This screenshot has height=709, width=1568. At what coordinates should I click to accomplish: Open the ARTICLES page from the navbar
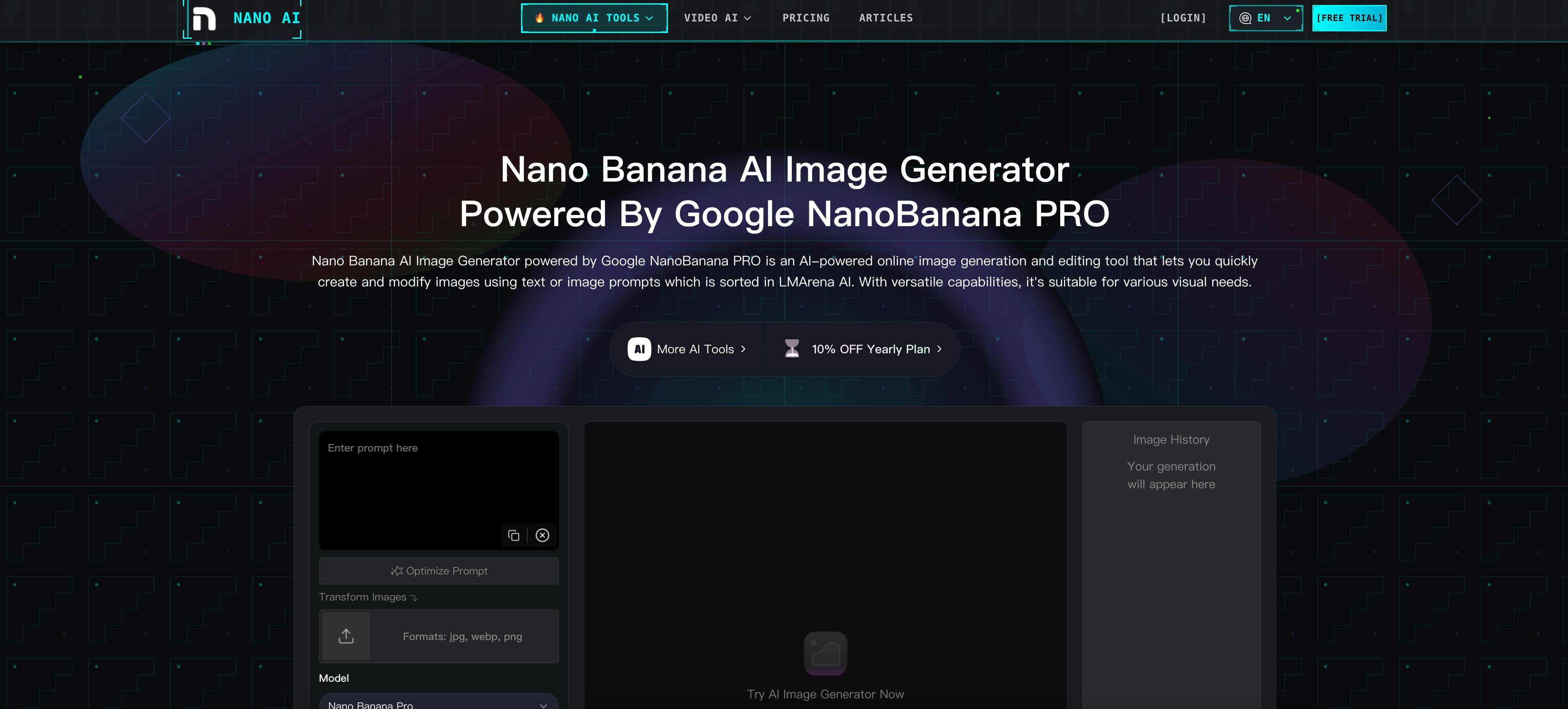(886, 18)
